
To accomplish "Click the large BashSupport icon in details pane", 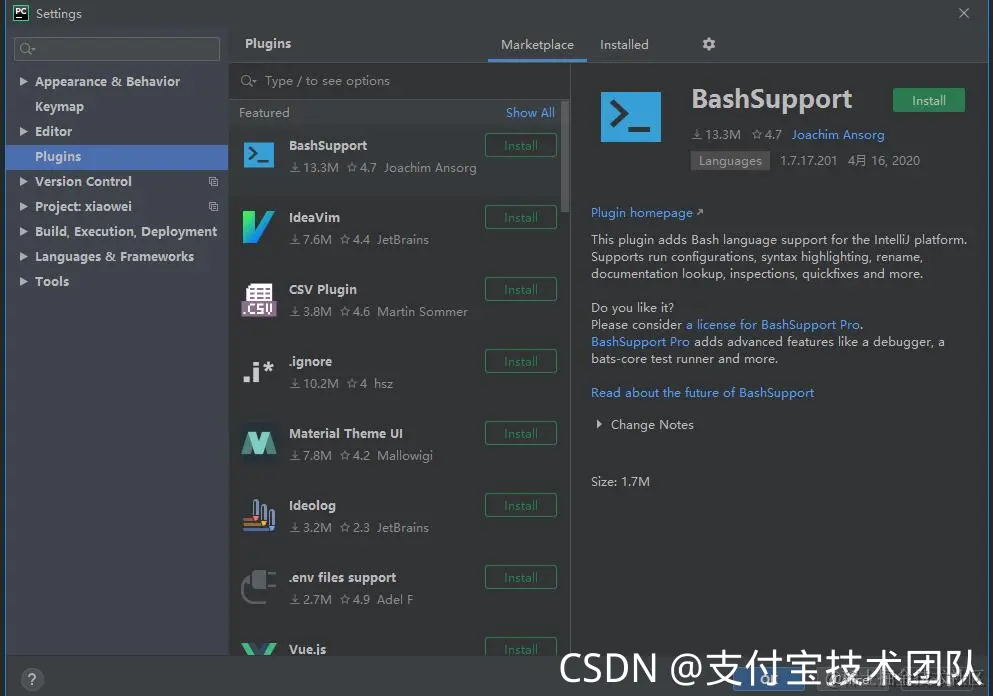I will (x=630, y=117).
